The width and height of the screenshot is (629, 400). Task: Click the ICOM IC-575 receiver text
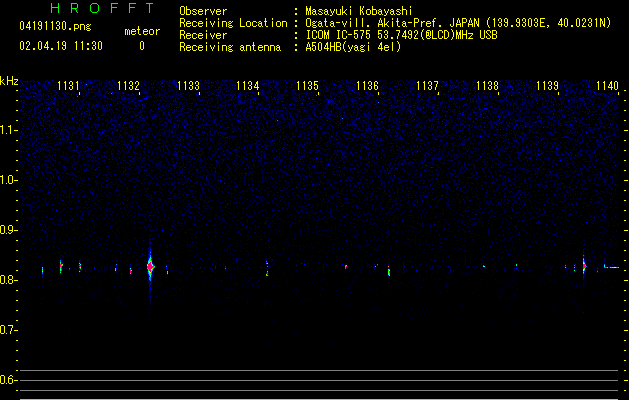click(x=401, y=35)
